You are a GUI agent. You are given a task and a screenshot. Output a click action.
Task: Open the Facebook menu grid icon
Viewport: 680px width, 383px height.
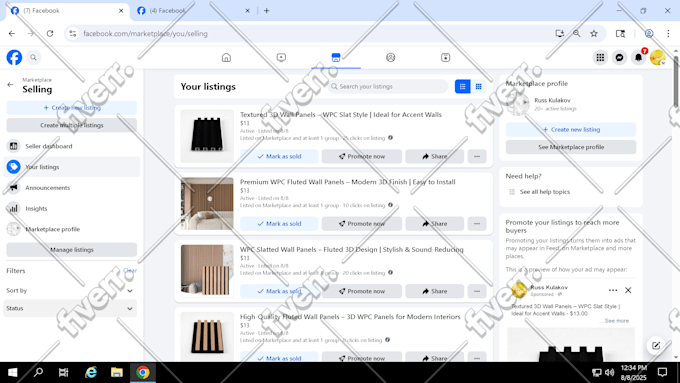(600, 57)
